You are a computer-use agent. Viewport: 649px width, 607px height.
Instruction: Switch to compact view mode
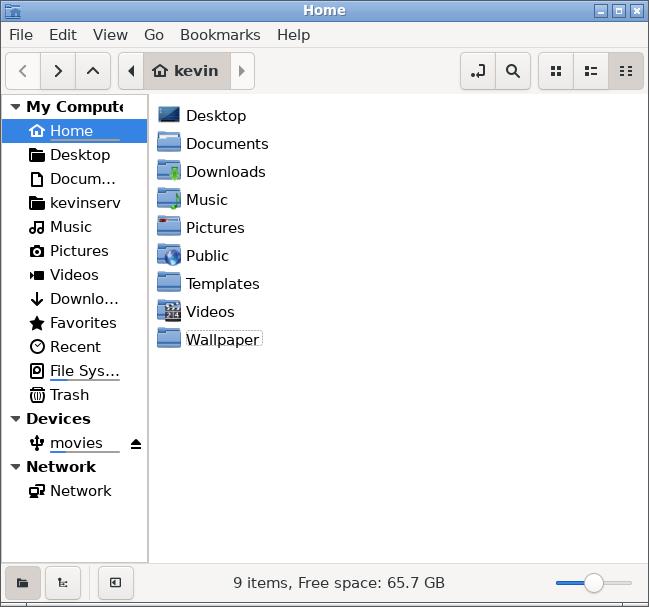click(625, 71)
